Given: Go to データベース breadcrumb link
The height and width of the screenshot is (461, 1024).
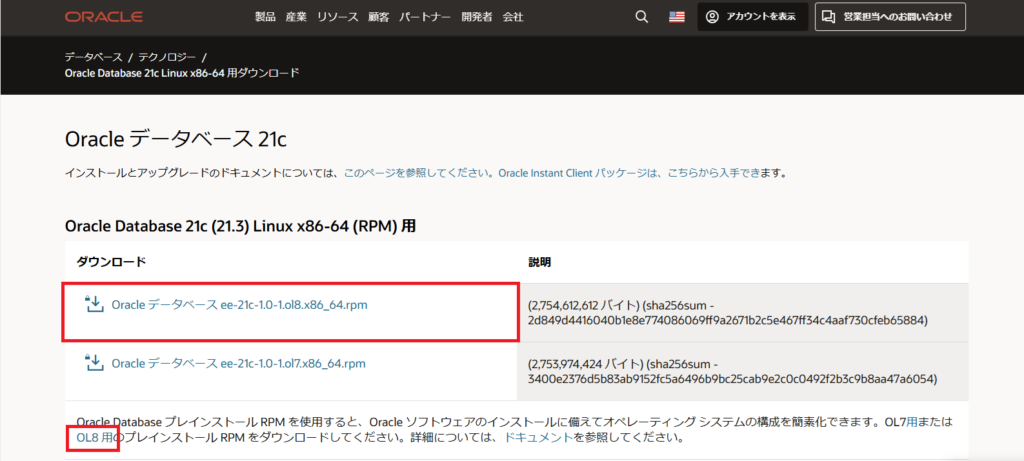Looking at the screenshot, I should [94, 56].
